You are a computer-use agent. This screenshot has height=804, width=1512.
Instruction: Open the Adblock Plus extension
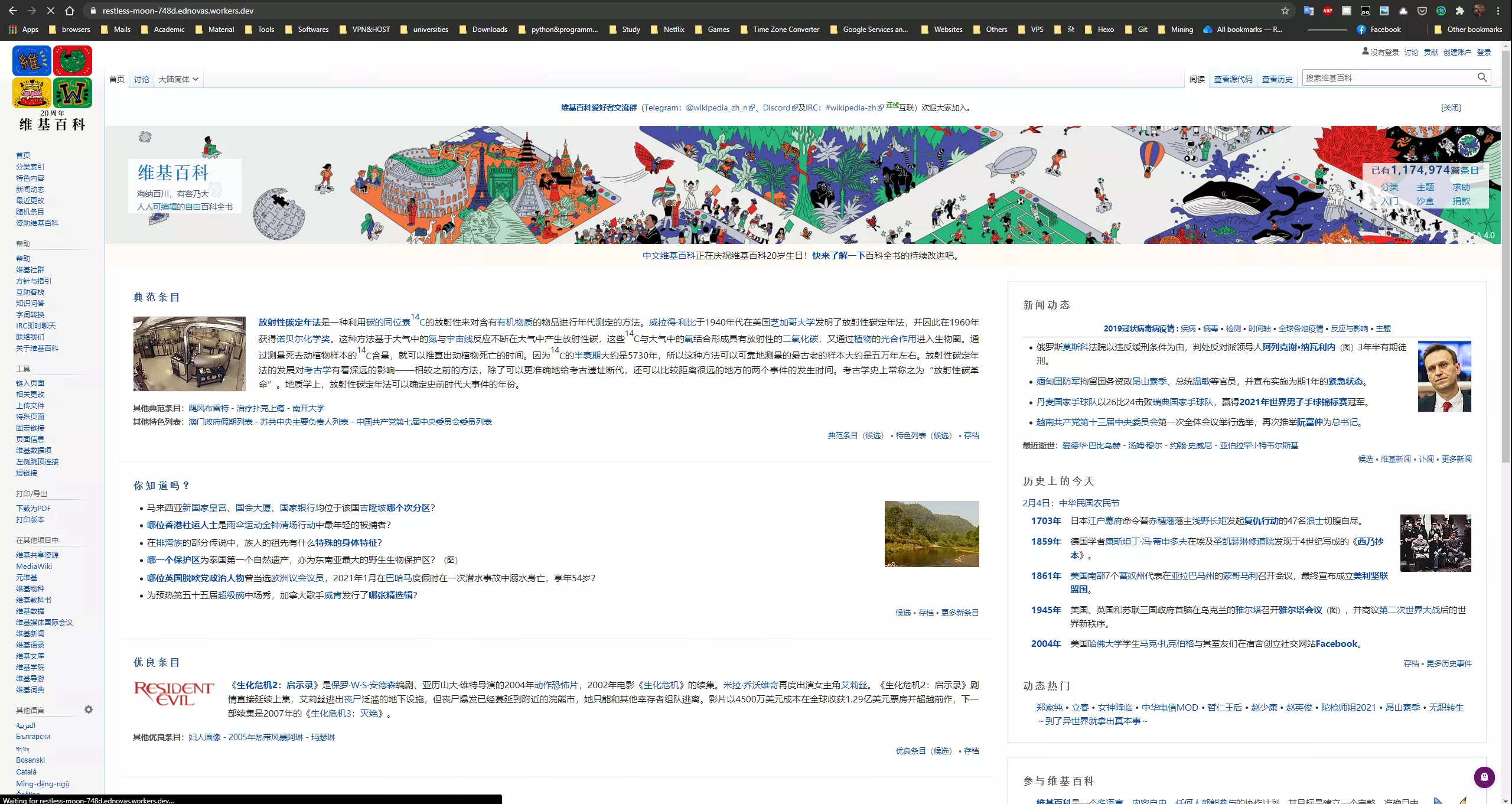[1328, 11]
